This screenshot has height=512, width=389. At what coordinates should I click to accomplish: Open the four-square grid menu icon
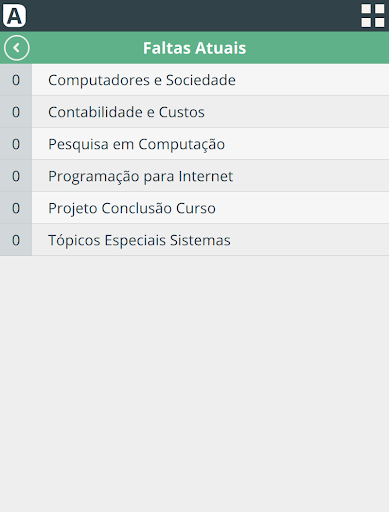[373, 15]
